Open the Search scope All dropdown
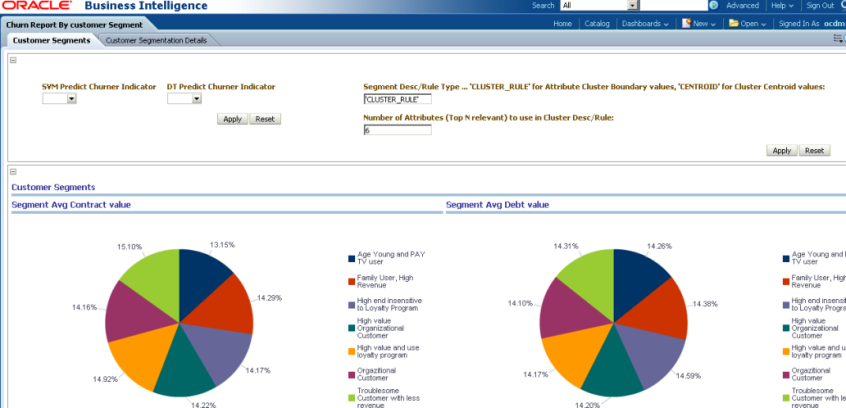Screen dimensions: 846x408 599,5
